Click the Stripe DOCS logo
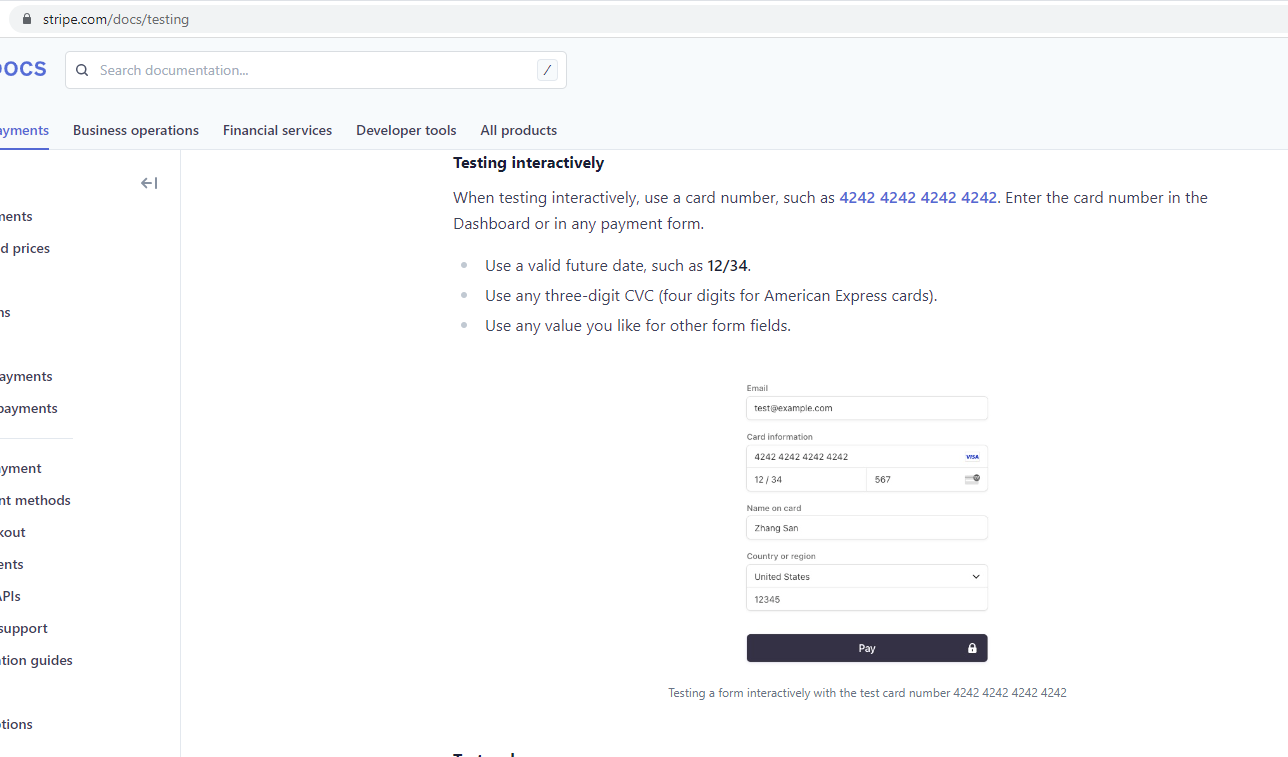Screen dimensions: 1288x757 [x=22, y=69]
